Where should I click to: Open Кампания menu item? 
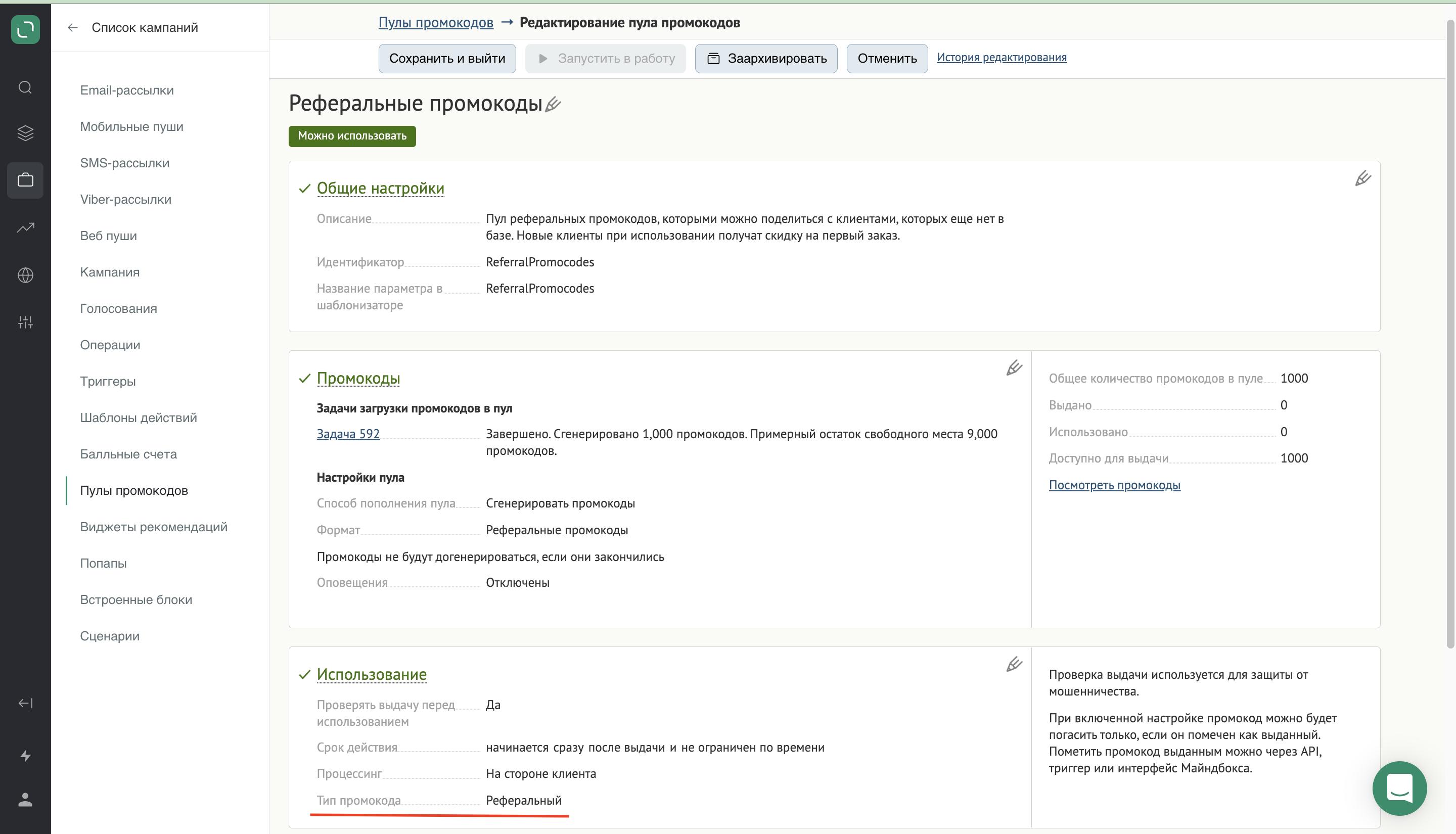110,272
